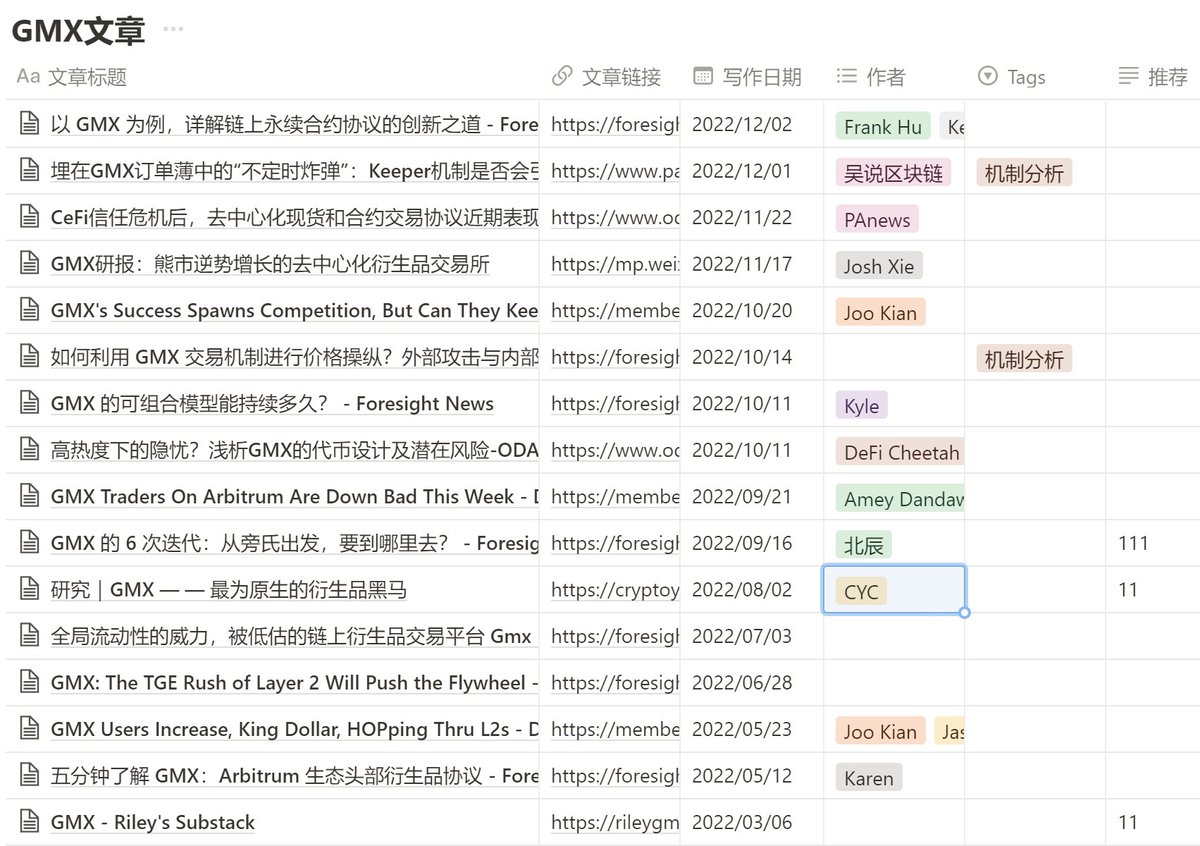
Task: Open article GMX 的可组合模型能持续多久
Action: point(272,404)
